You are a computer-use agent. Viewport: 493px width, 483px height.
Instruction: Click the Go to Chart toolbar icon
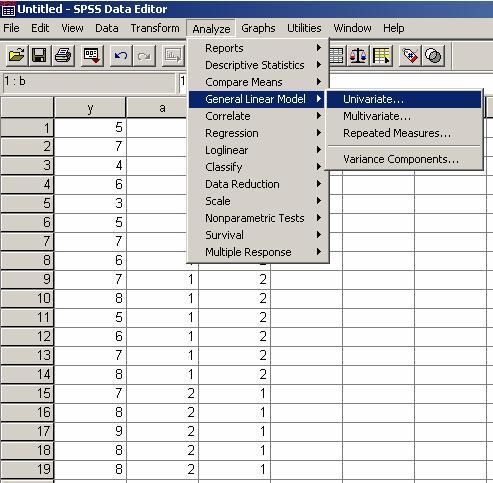pos(173,55)
